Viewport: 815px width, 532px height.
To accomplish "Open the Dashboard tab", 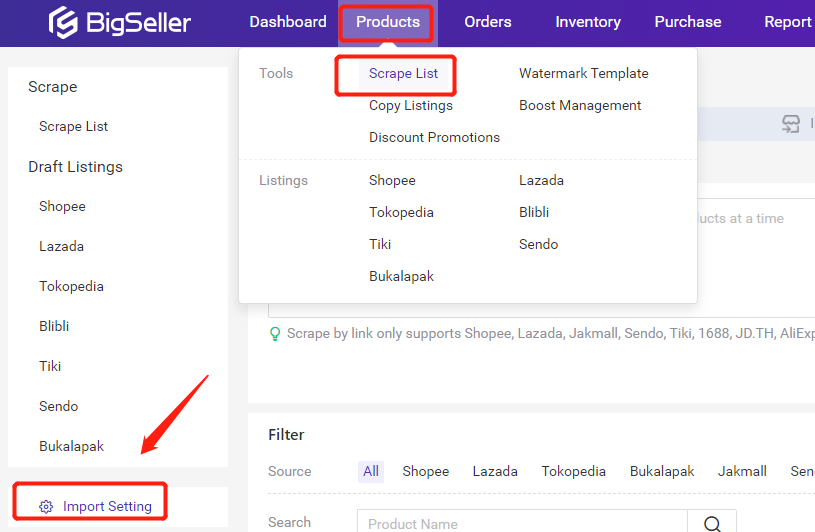I will click(288, 22).
